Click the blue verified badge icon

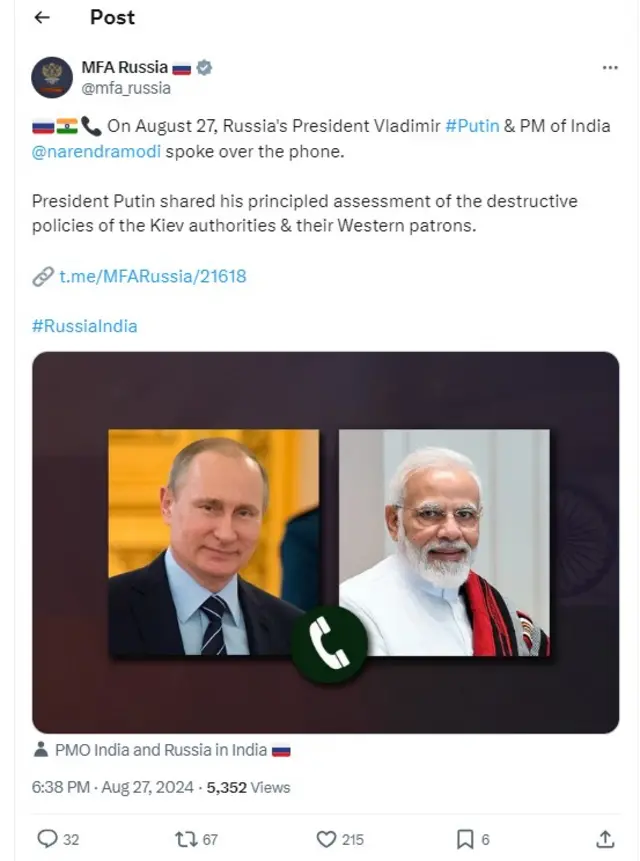(x=204, y=68)
